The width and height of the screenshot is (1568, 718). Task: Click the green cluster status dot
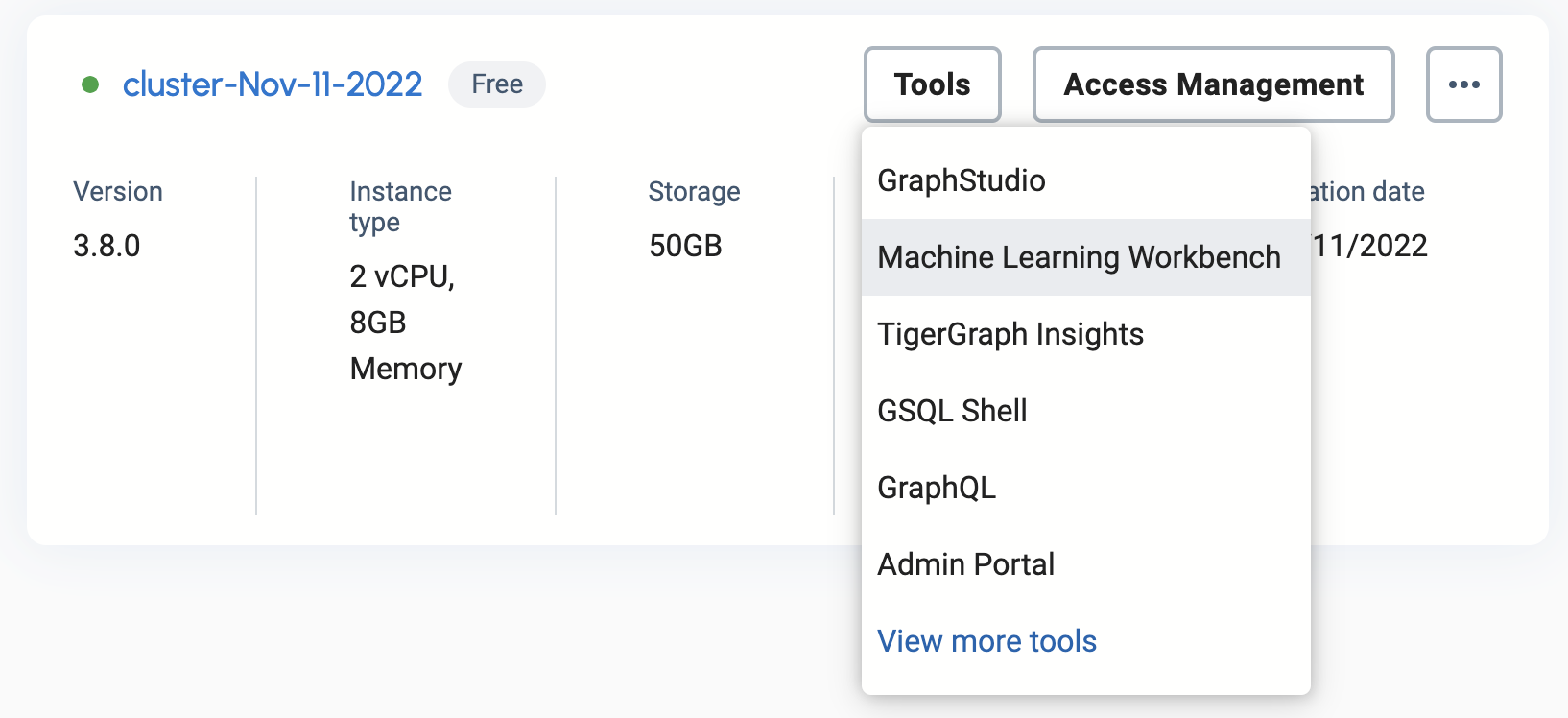click(90, 84)
